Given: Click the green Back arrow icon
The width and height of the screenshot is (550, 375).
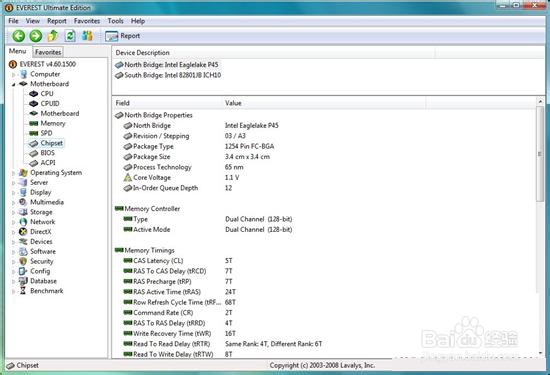Looking at the screenshot, I should point(19,36).
